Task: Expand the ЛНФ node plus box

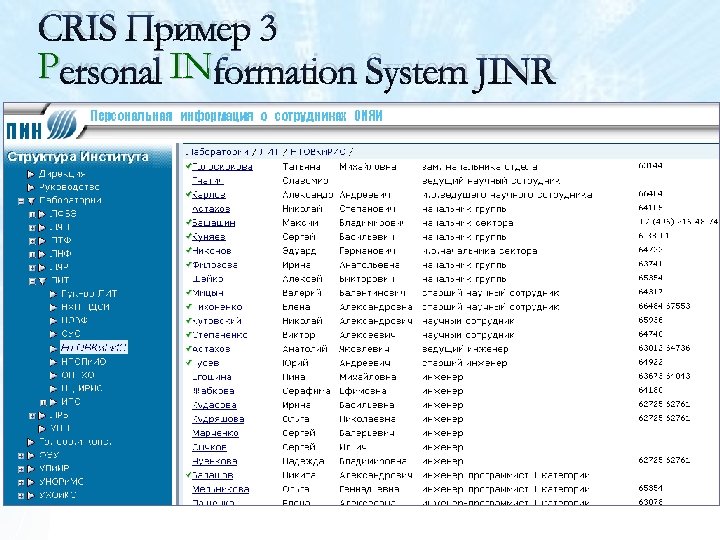Action: pos(32,254)
